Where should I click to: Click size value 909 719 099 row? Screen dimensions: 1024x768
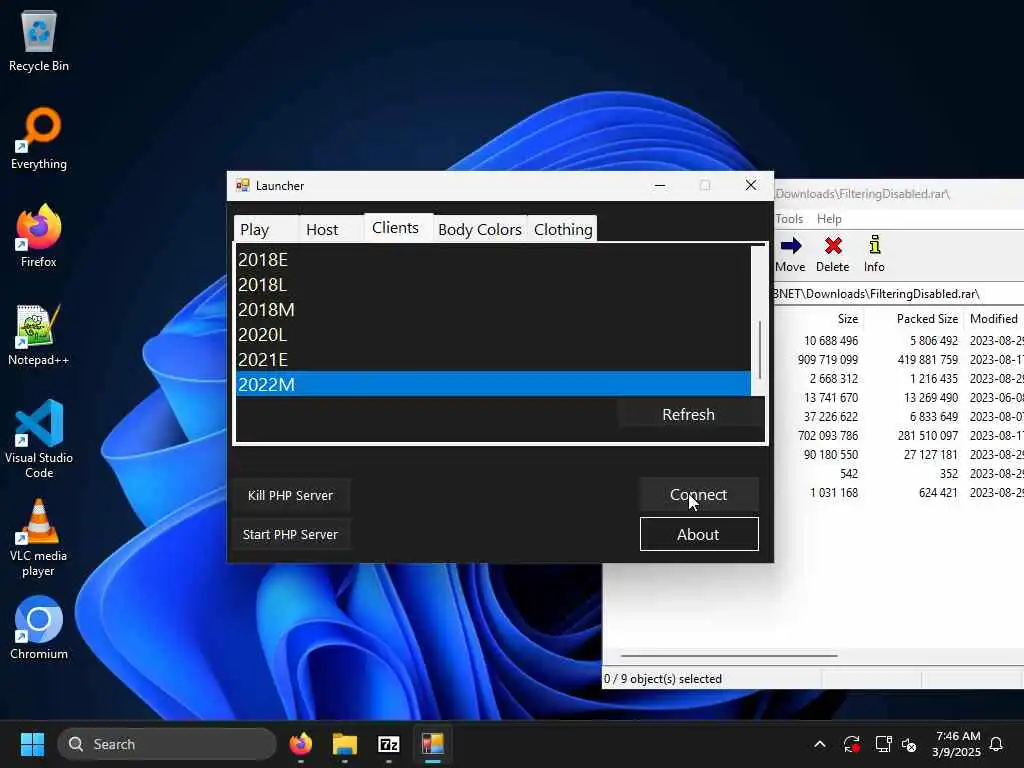tap(828, 360)
